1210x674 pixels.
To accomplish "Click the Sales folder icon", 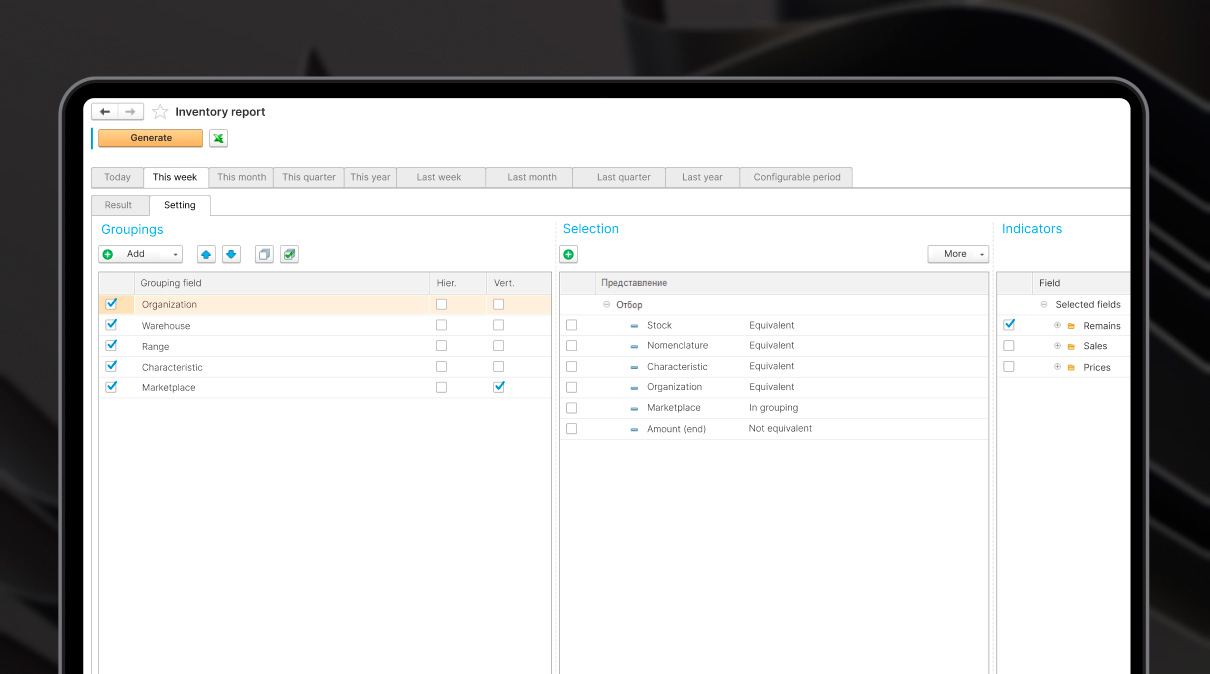I will (x=1071, y=346).
